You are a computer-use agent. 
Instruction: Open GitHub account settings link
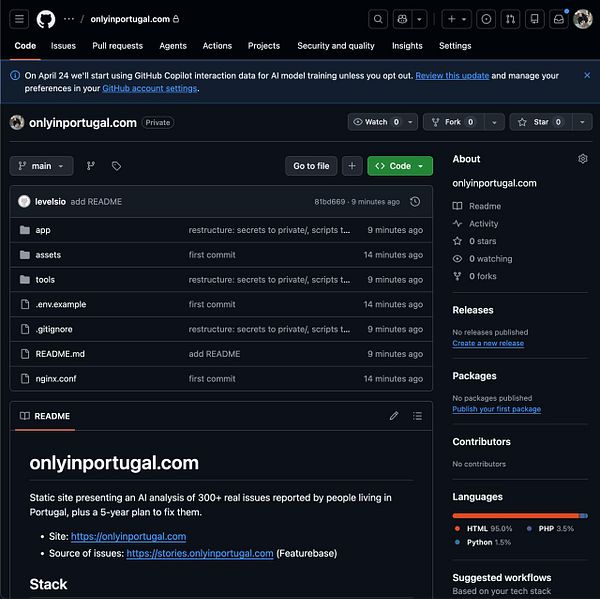click(x=150, y=88)
